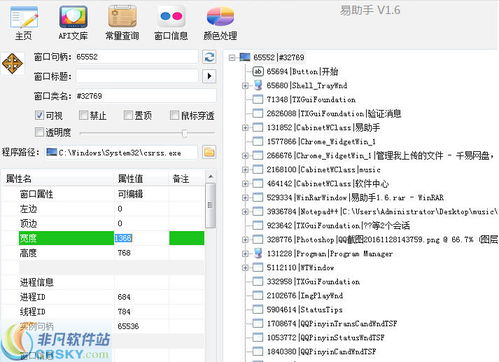The height and width of the screenshot is (362, 499).
Task: Open the API文库 library icon
Action: tap(73, 23)
